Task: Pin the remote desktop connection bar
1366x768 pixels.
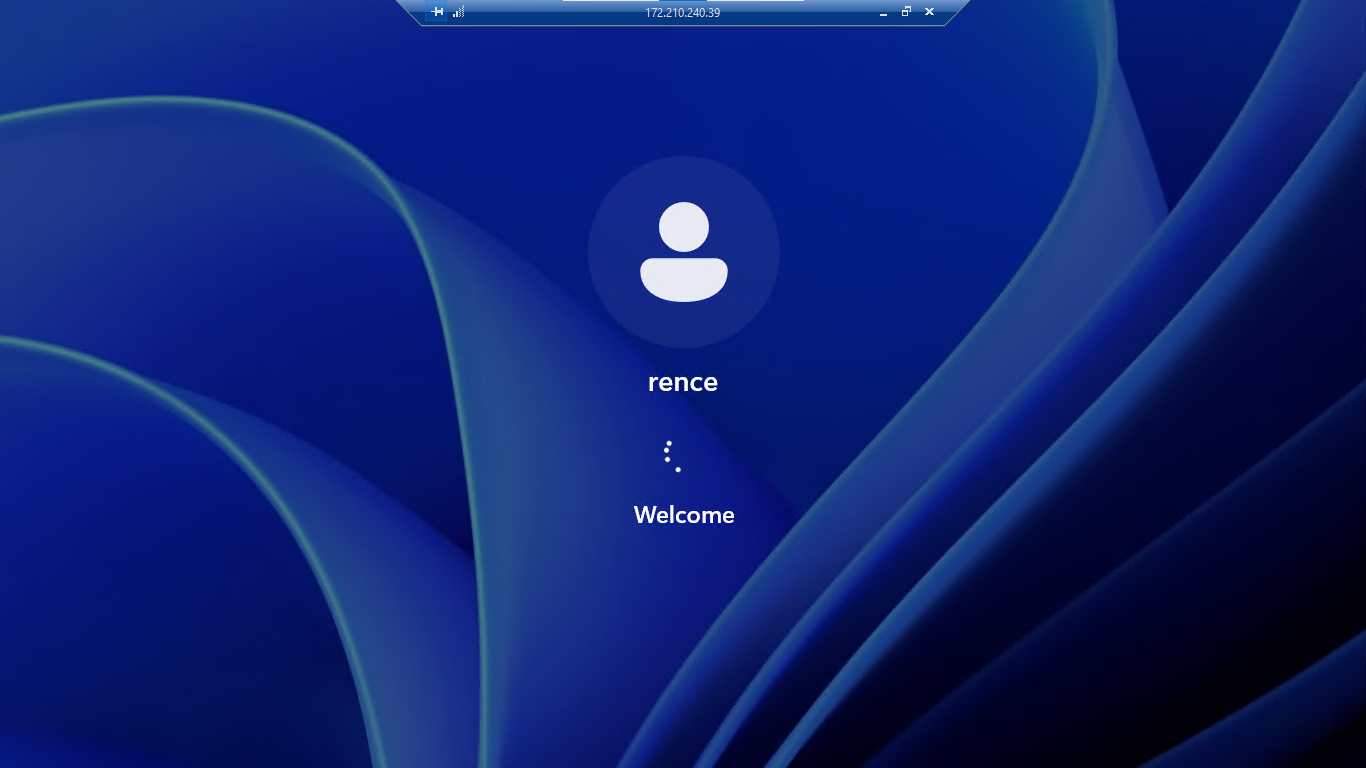Action: point(437,12)
